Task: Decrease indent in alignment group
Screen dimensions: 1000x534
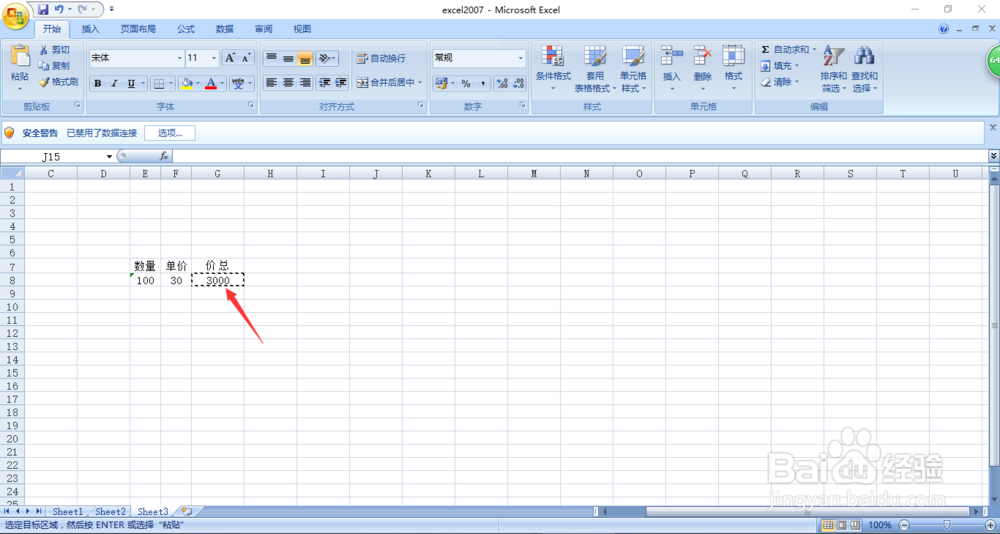Action: point(325,82)
